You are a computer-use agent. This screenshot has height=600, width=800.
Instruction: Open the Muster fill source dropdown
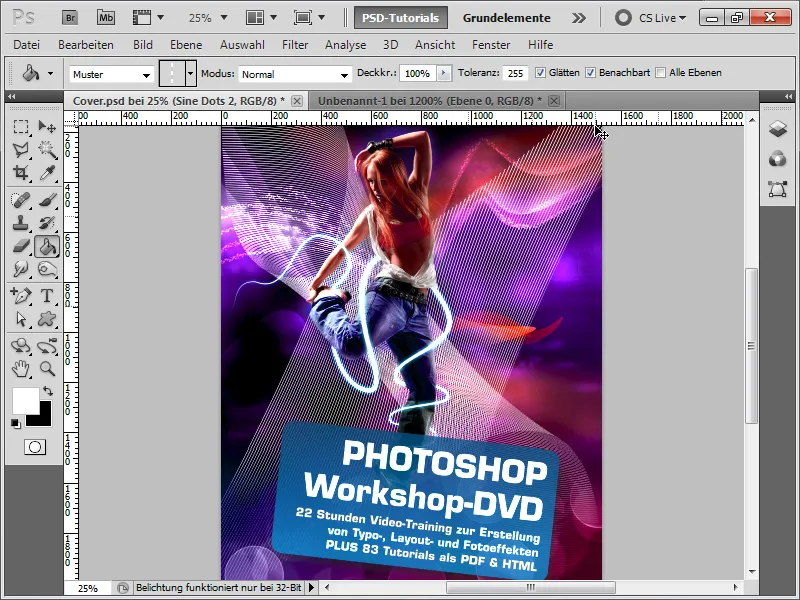click(x=111, y=74)
